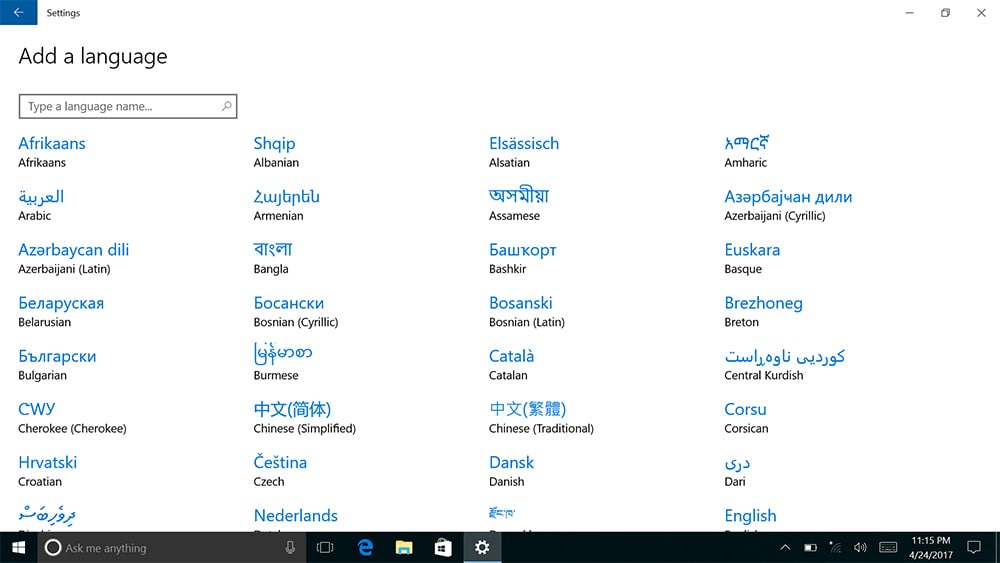Open the Action Center notifications icon
Image resolution: width=1000 pixels, height=563 pixels.
pos(973,547)
